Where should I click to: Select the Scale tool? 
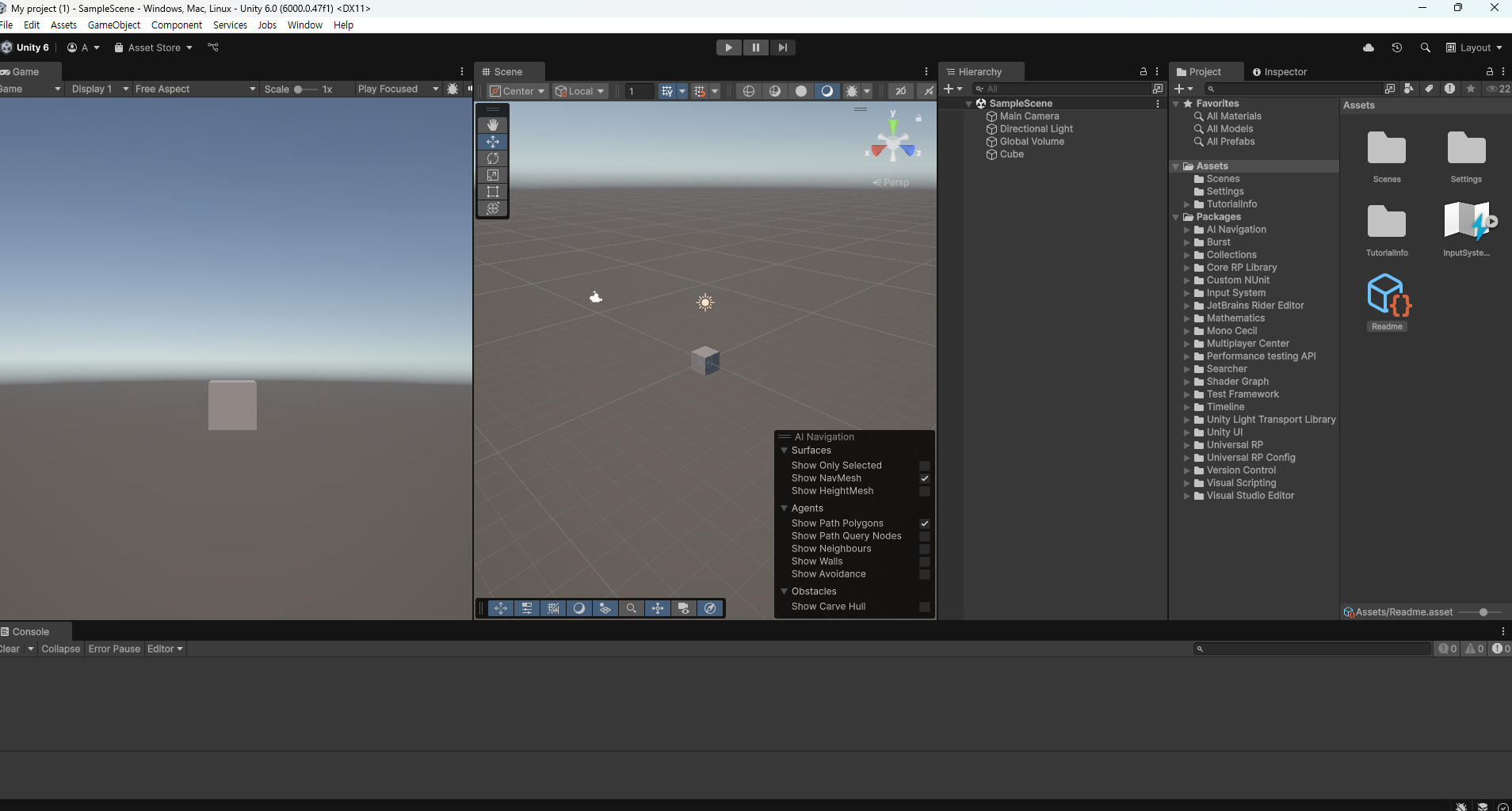tap(493, 175)
